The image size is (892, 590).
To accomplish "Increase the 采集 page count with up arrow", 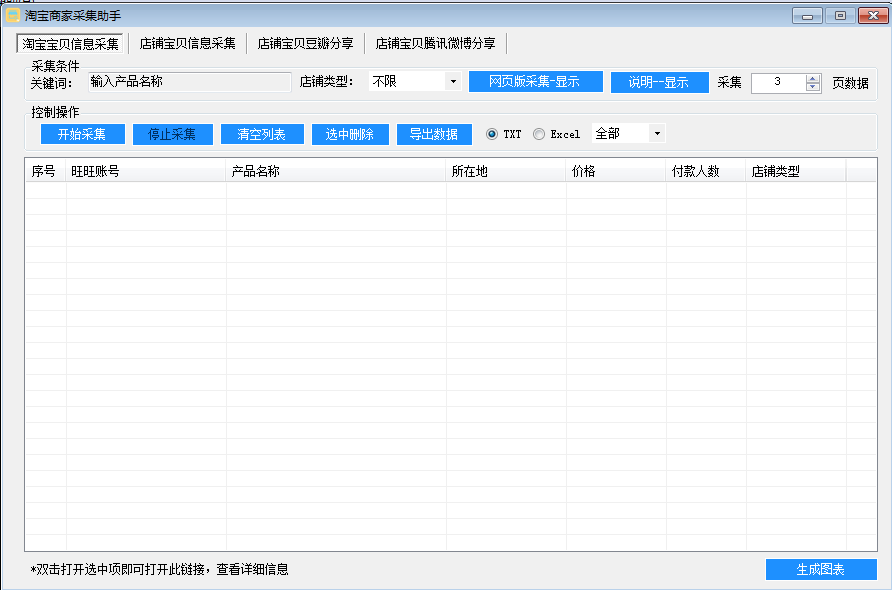I will pyautogui.click(x=813, y=78).
